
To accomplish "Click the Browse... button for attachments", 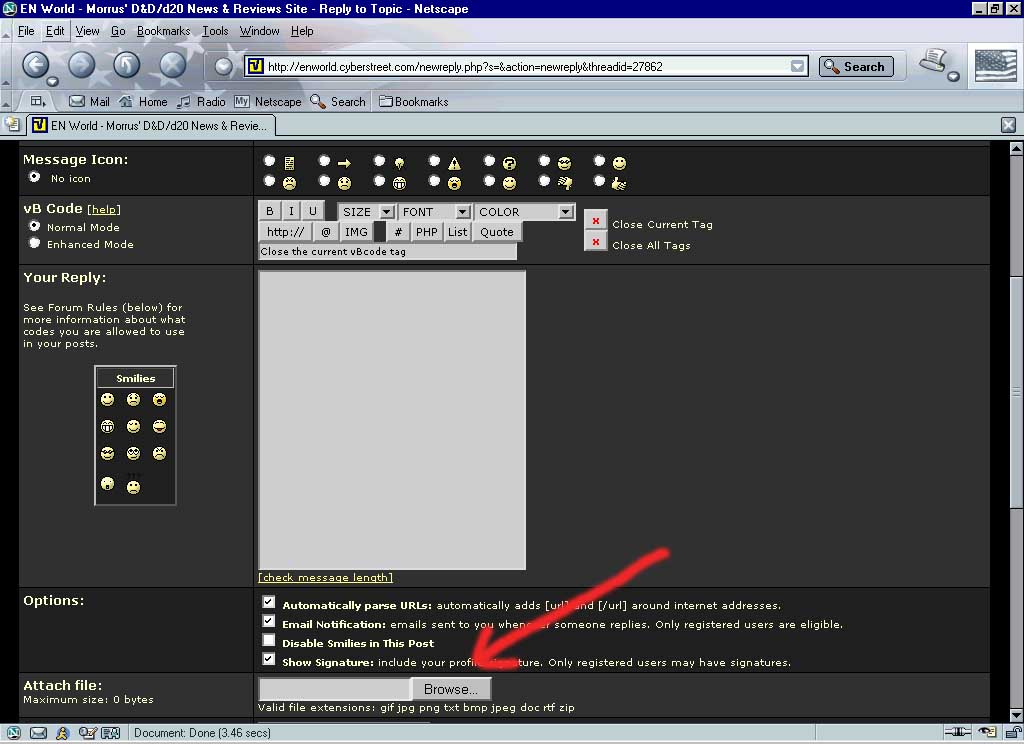I will click(451, 689).
